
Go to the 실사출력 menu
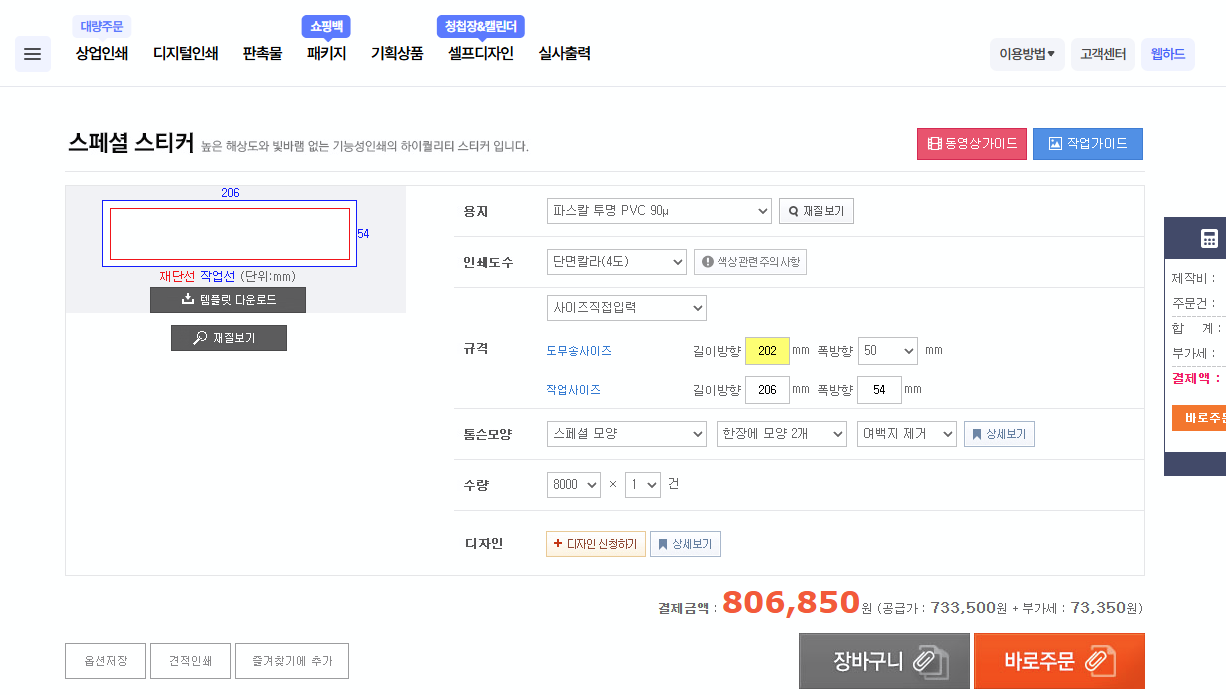[564, 54]
